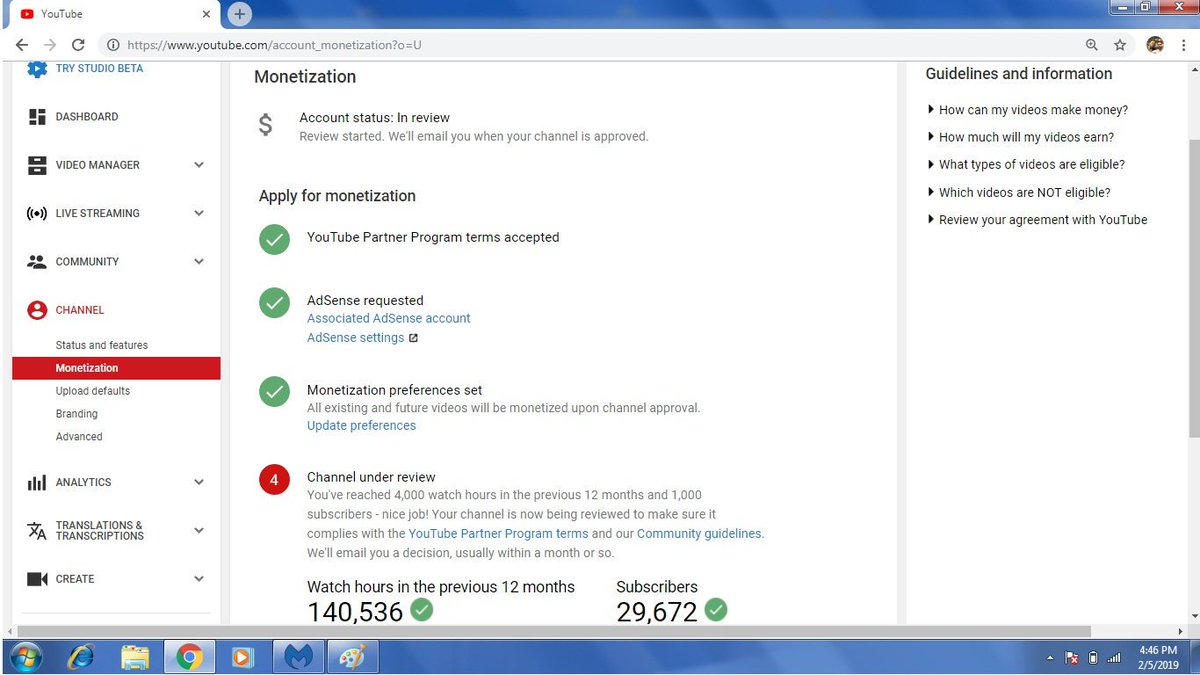Image resolution: width=1200 pixels, height=675 pixels.
Task: Expand the Create section chevron
Action: (199, 579)
